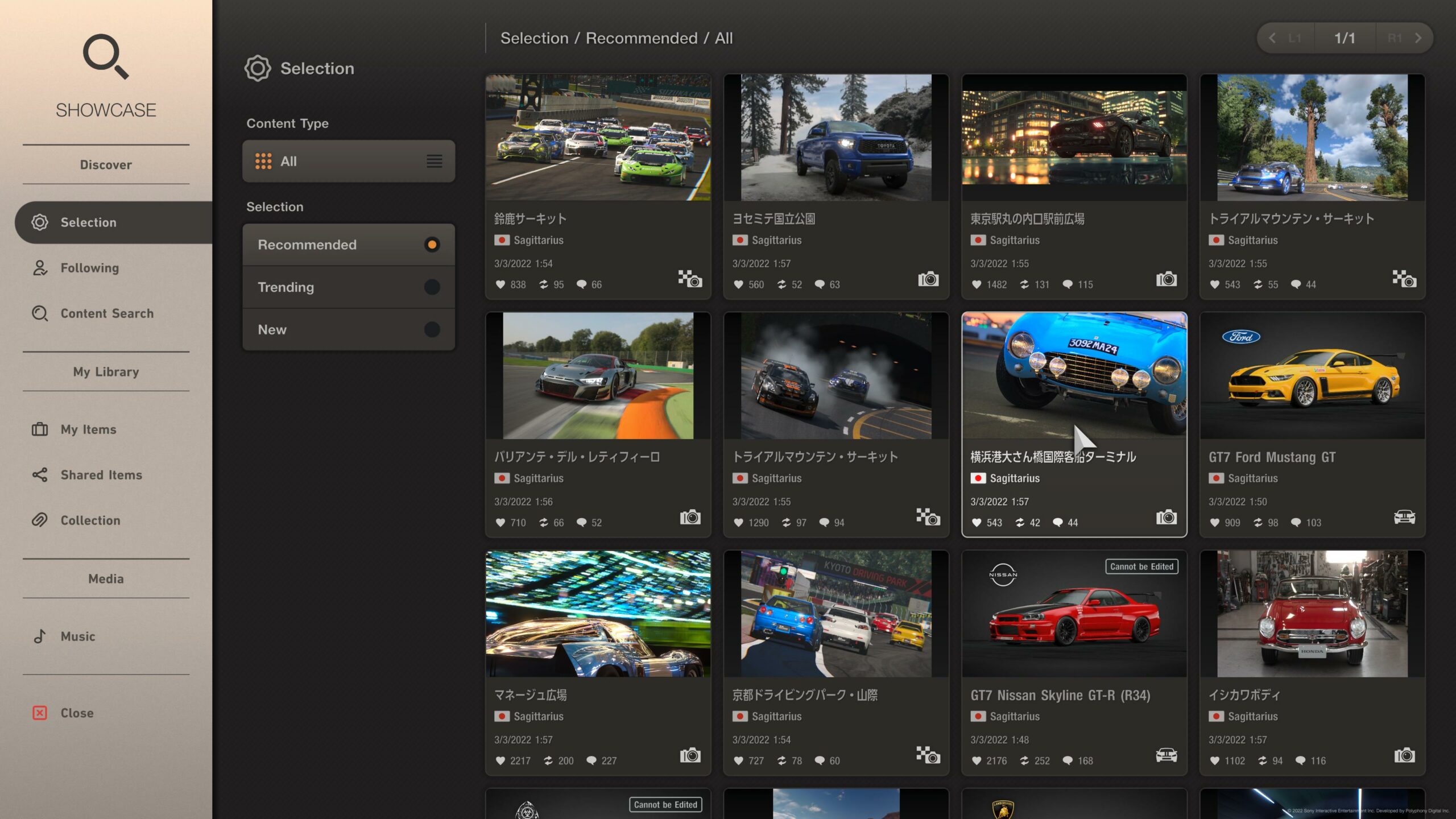Click the reshare icon showing 52
The width and height of the screenshot is (1456, 819).
782,284
